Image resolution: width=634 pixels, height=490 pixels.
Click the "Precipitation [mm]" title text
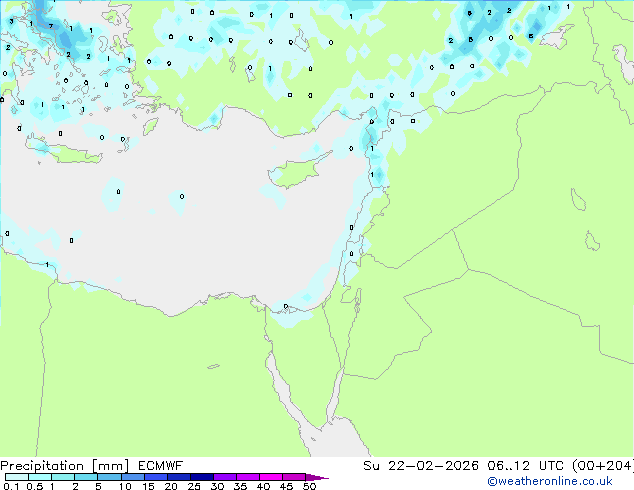(x=65, y=466)
